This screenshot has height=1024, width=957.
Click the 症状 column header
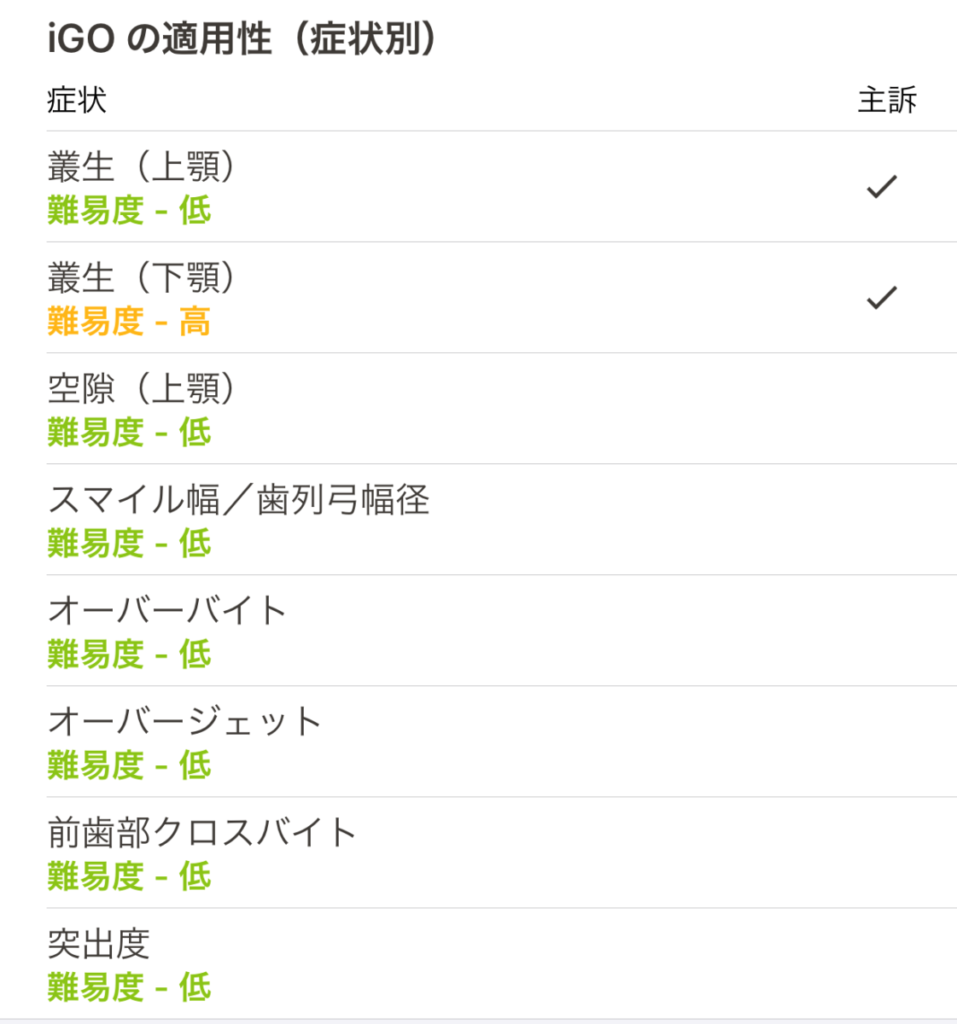pyautogui.click(x=77, y=100)
